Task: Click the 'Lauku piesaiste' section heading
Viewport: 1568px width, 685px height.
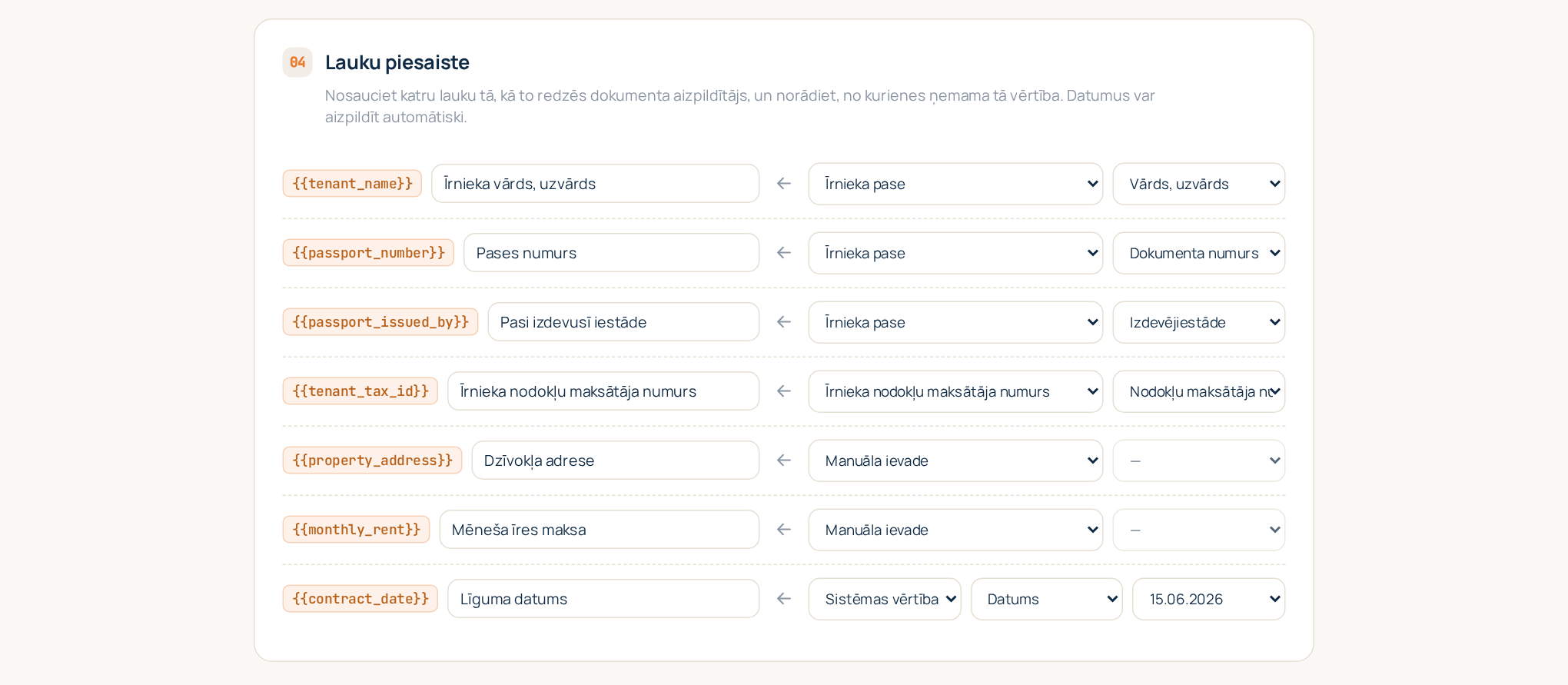Action: [397, 62]
